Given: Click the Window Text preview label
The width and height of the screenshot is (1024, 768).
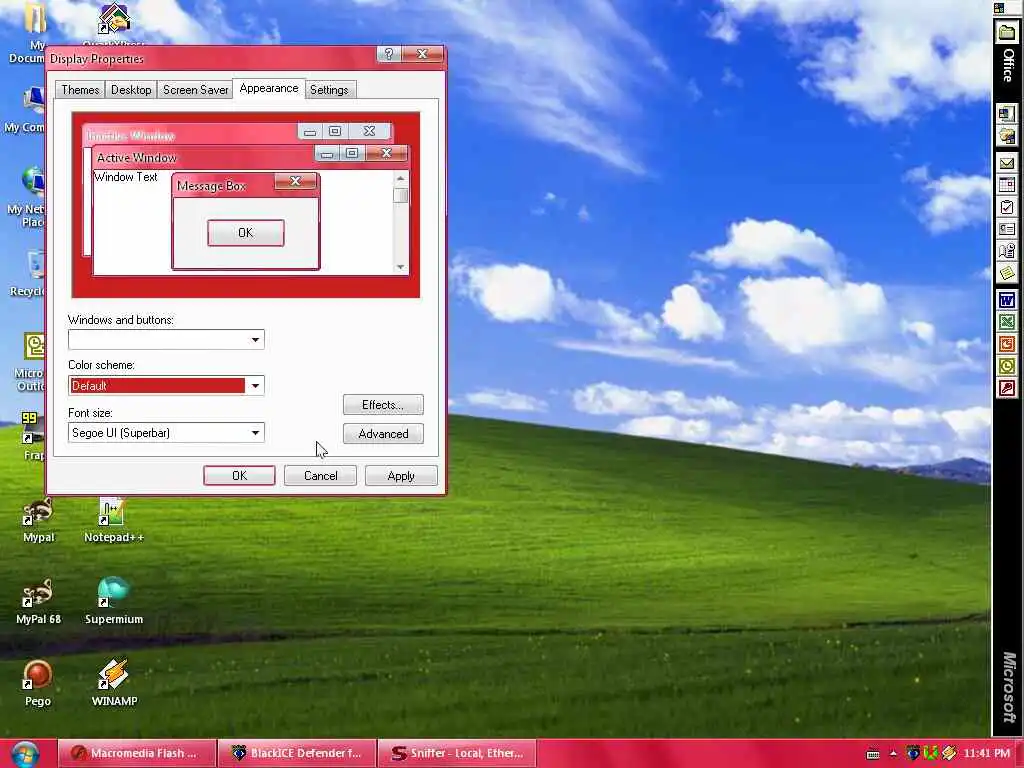Looking at the screenshot, I should click(126, 177).
